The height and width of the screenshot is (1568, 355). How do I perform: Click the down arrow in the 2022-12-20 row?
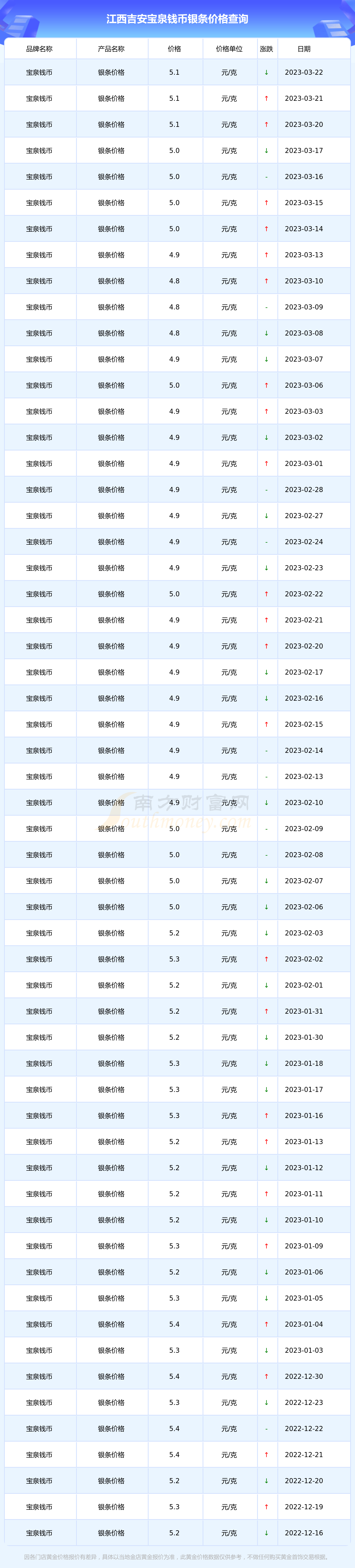[x=267, y=1481]
